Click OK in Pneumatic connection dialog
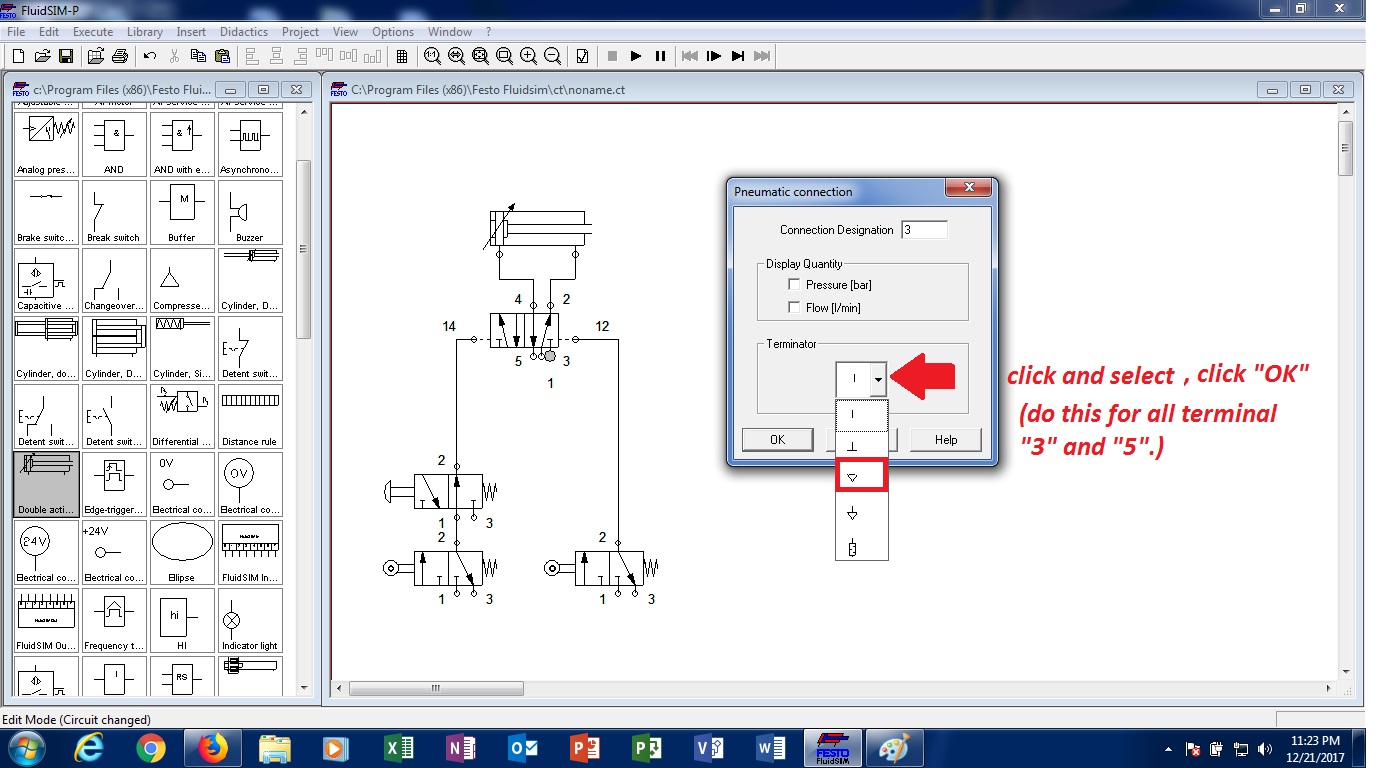The image size is (1384, 768). 777,440
